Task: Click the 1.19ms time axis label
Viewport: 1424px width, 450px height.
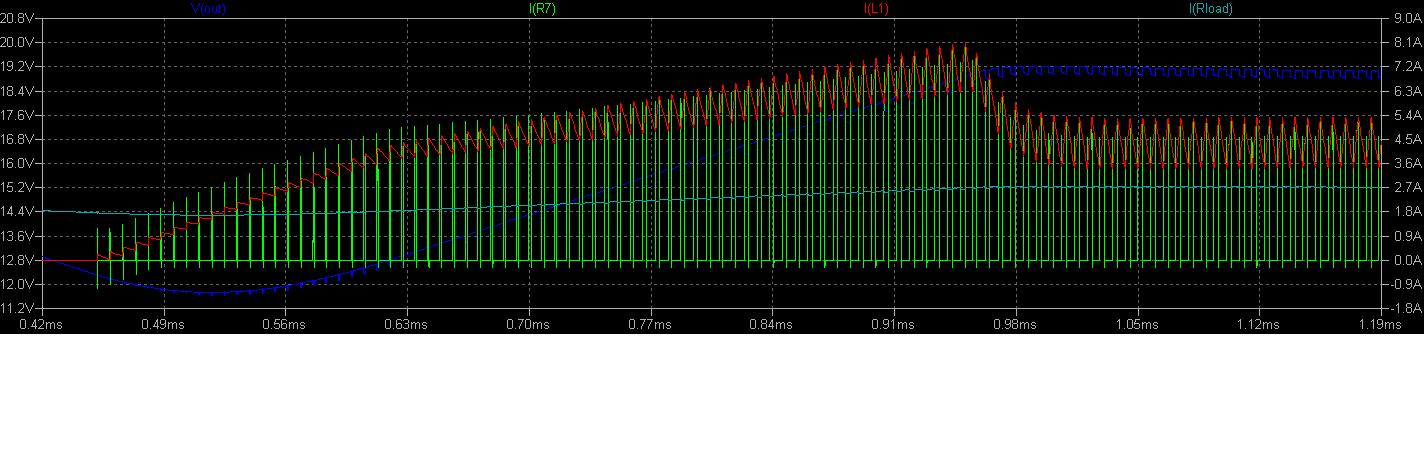Action: click(1379, 325)
